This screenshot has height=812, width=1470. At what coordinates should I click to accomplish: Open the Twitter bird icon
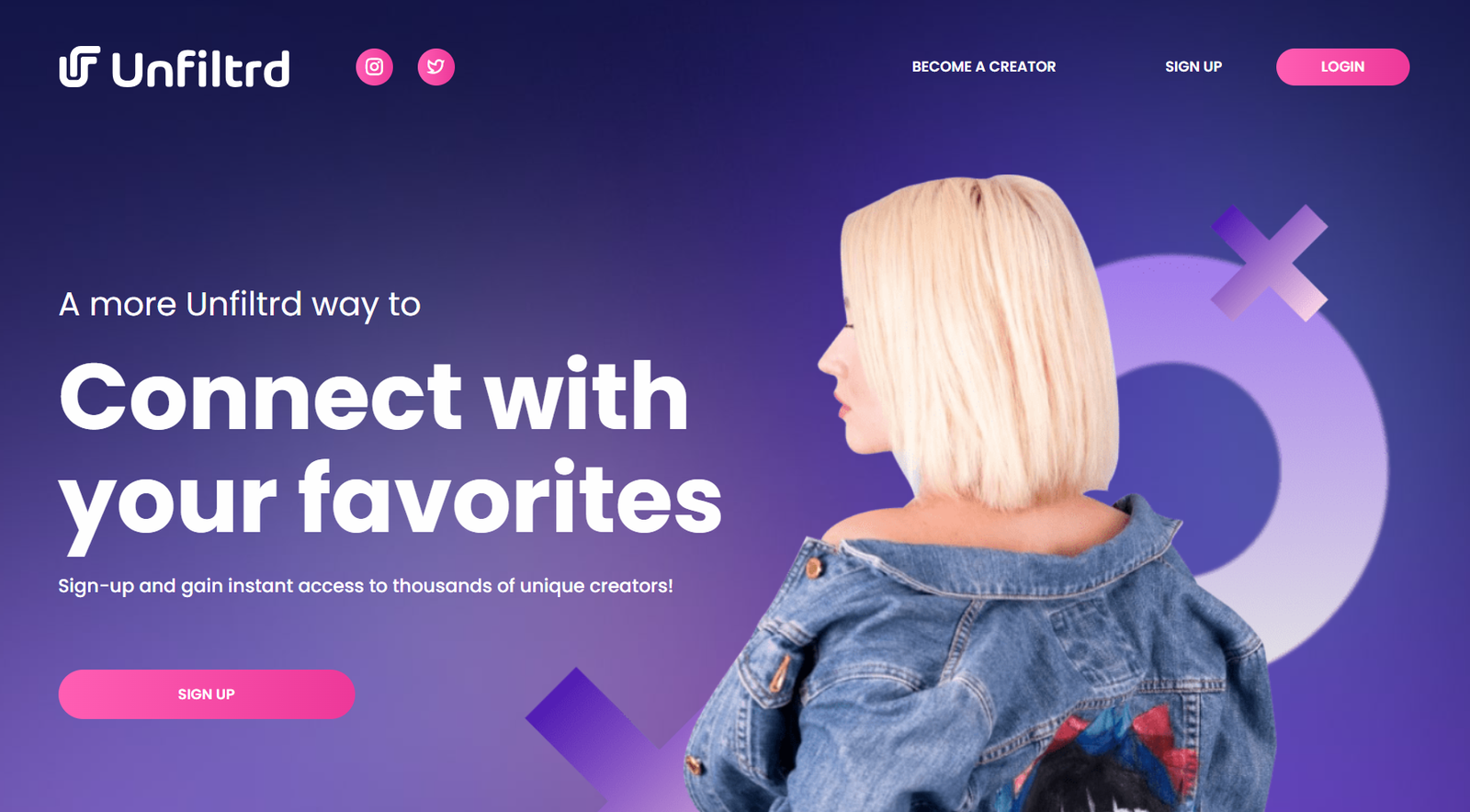click(x=436, y=67)
